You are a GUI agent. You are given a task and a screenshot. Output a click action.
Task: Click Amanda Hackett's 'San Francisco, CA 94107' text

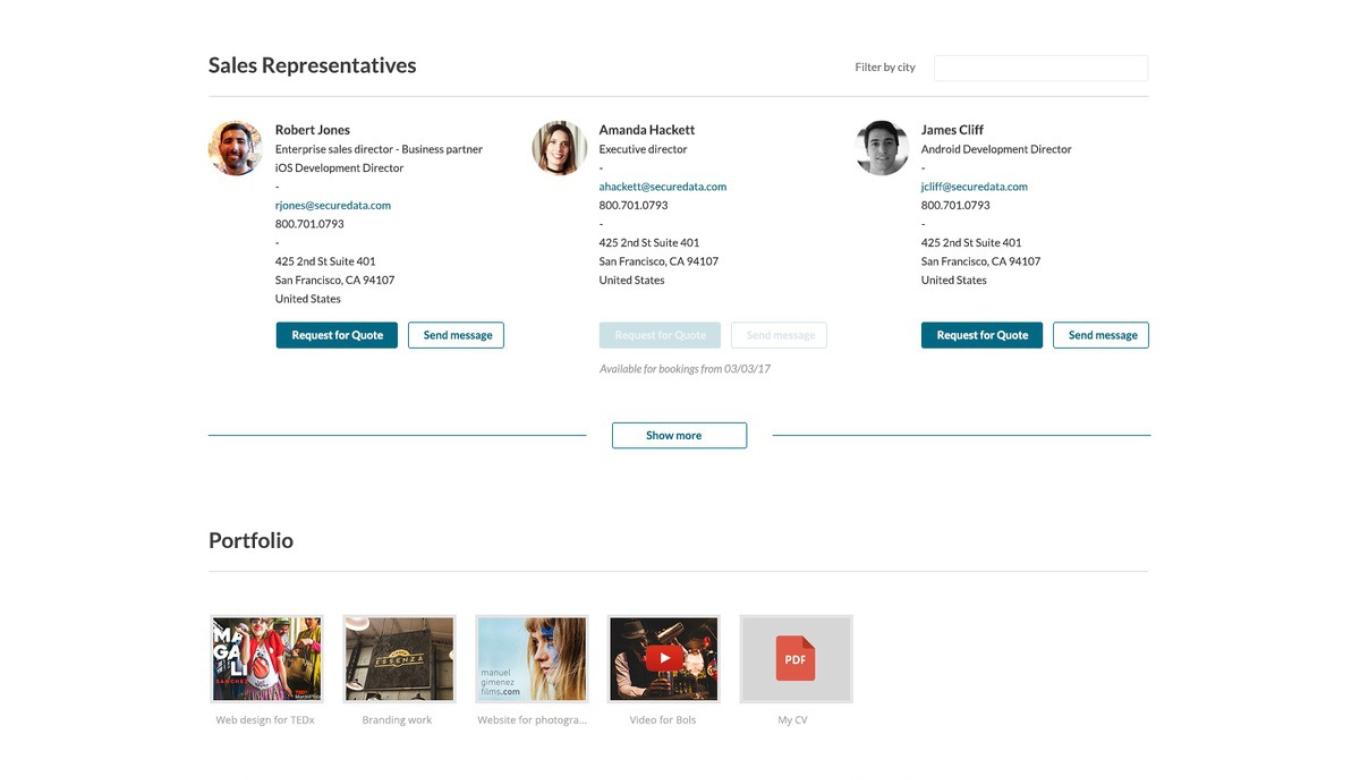[659, 261]
